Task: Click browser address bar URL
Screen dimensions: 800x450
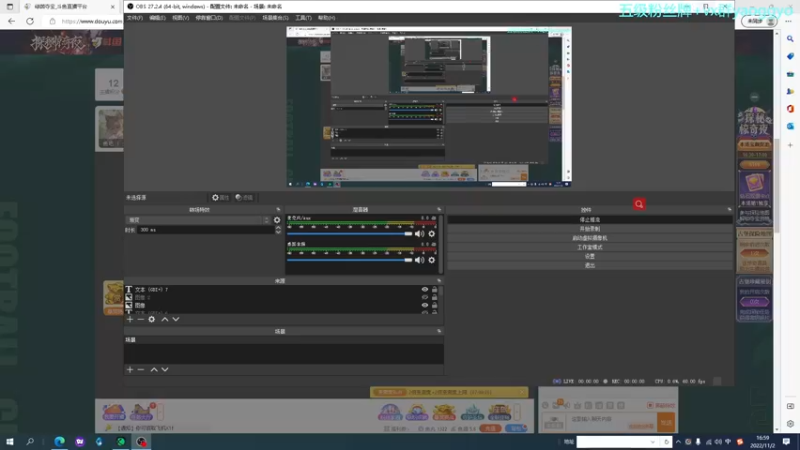Action: coord(92,21)
